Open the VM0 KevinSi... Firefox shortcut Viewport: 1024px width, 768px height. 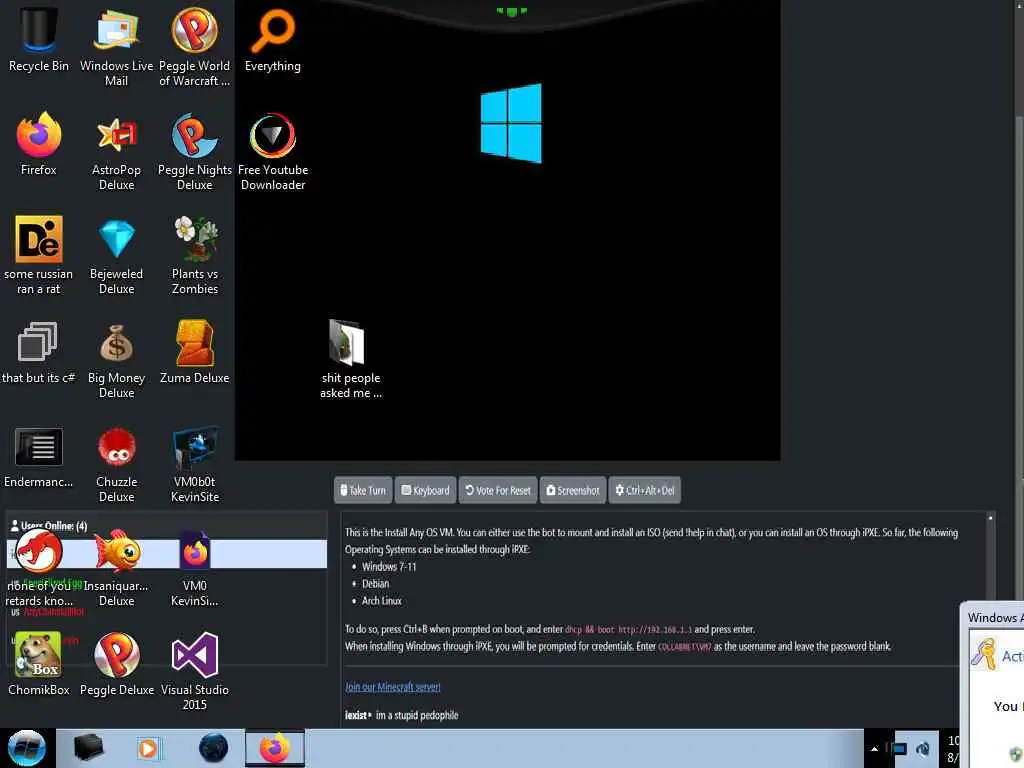(x=195, y=567)
